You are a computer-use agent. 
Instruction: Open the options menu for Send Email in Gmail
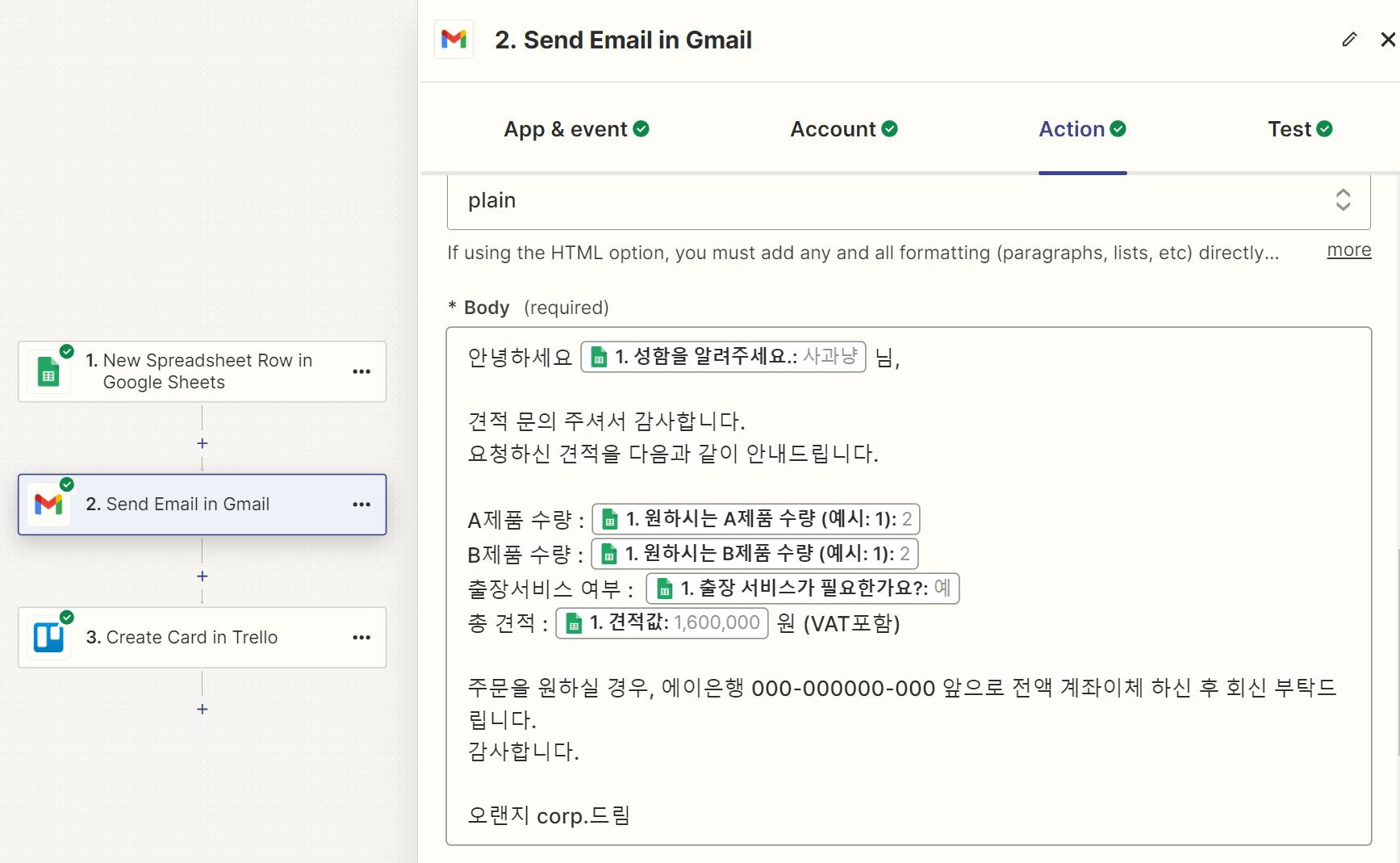tap(361, 505)
